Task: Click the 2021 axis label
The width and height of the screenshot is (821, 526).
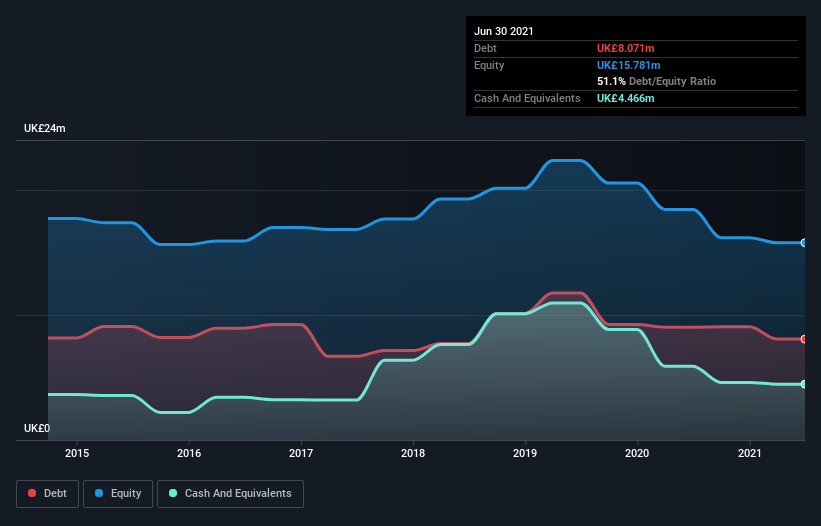Action: point(750,453)
